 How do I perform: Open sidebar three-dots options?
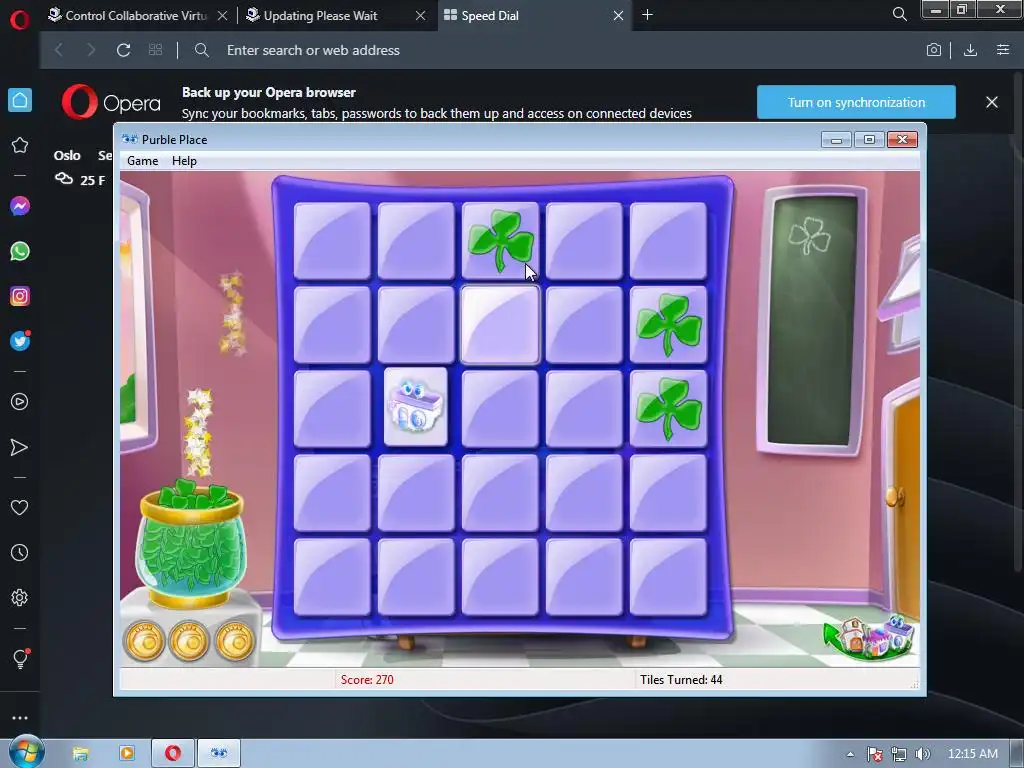click(20, 718)
